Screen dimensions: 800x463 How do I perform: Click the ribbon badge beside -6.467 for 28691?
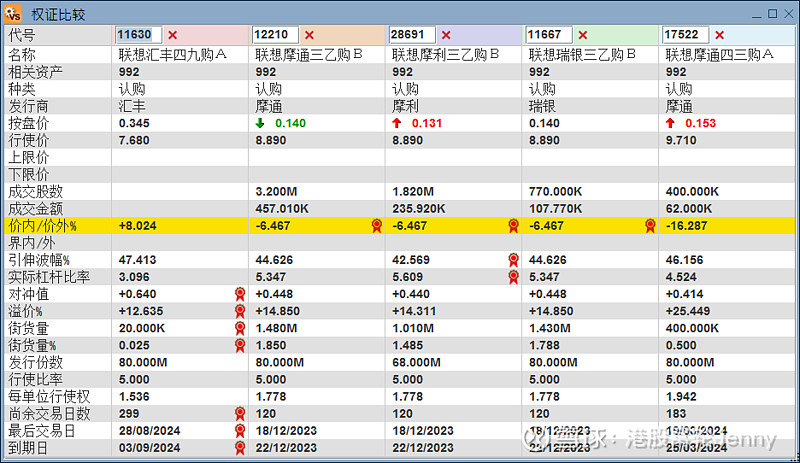tap(513, 226)
